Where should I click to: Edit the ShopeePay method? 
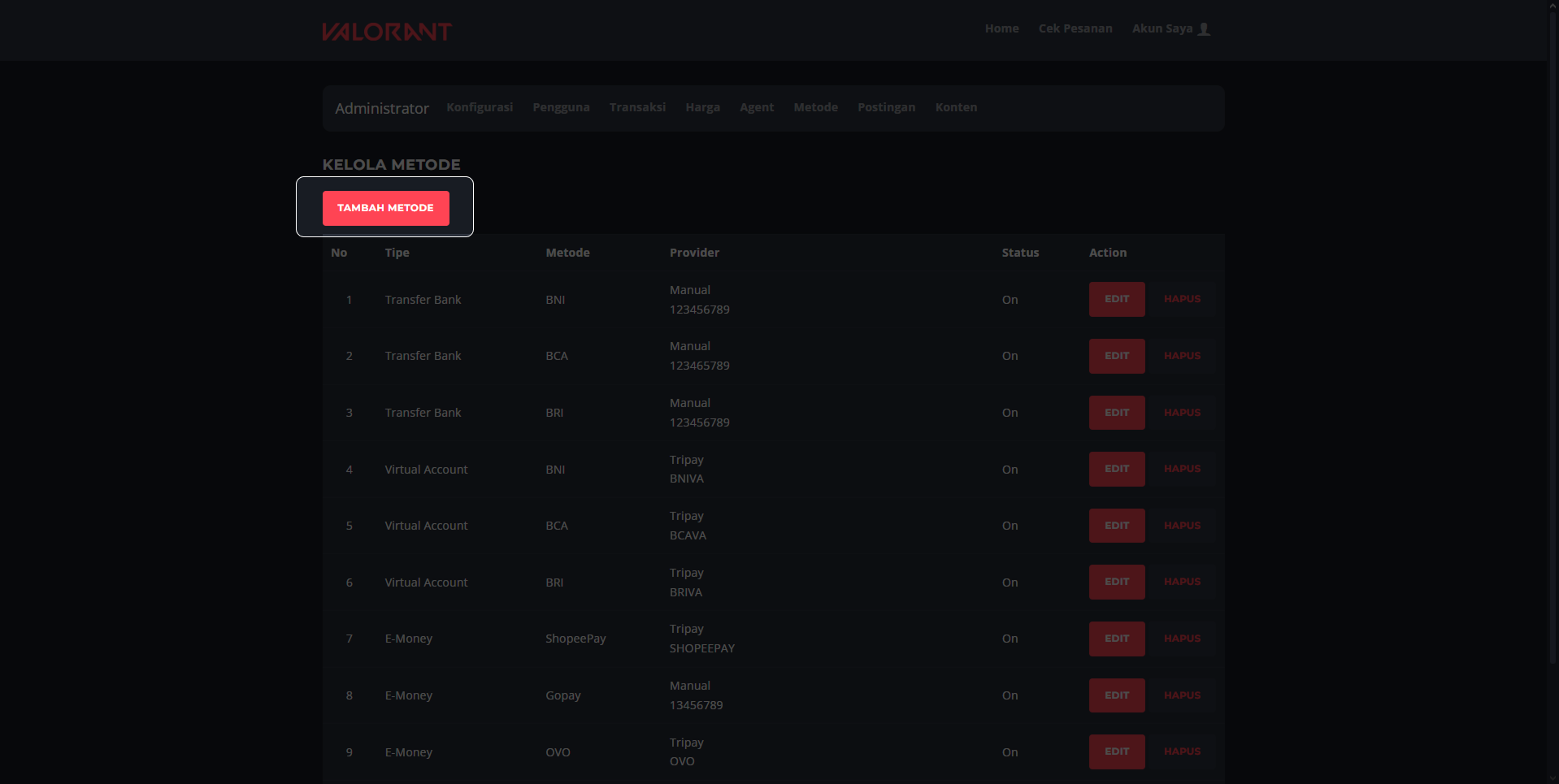coord(1117,639)
